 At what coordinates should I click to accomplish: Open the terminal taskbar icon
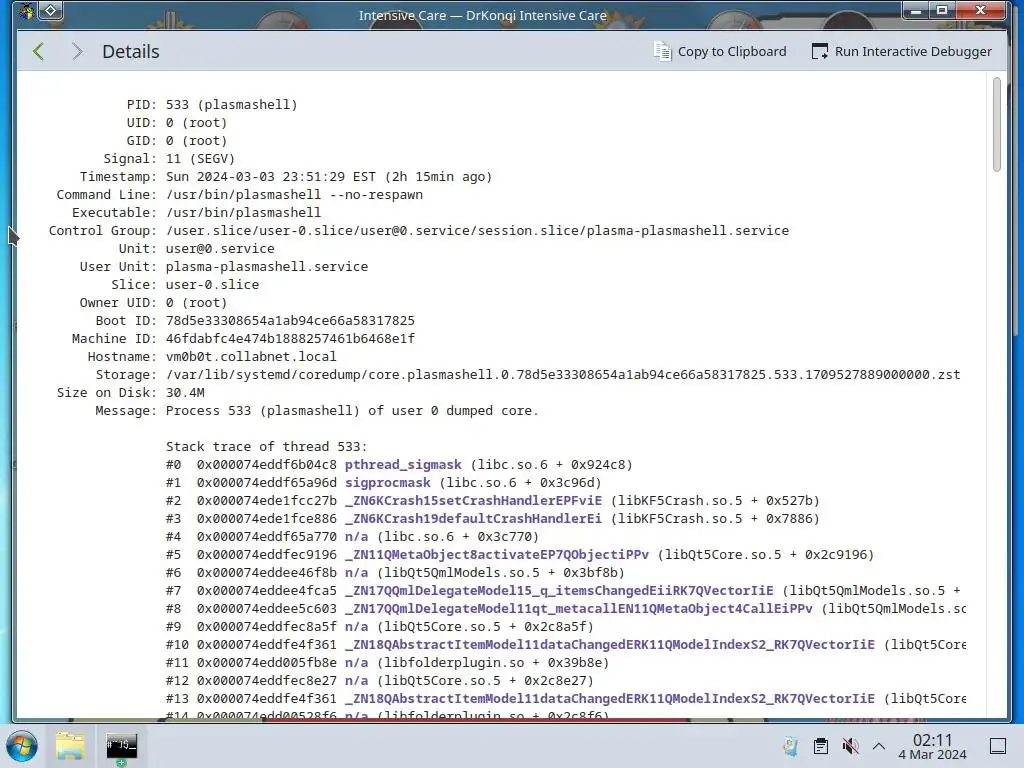coord(121,746)
